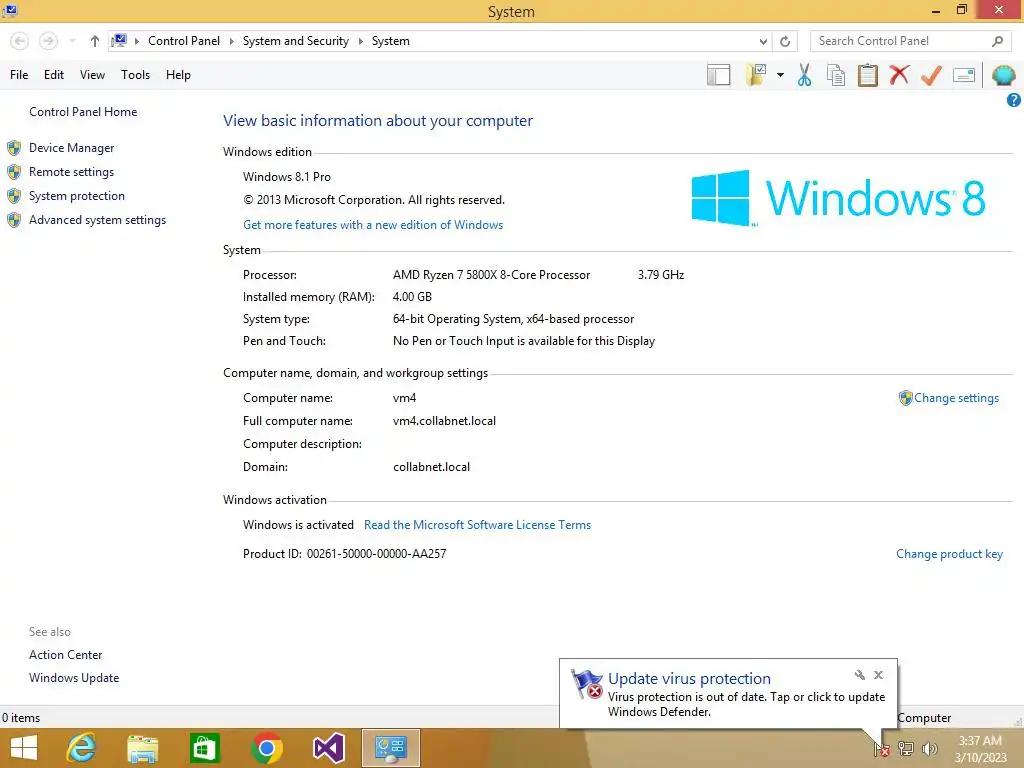Launch Internet Explorer from taskbar
1024x768 pixels.
click(82, 748)
